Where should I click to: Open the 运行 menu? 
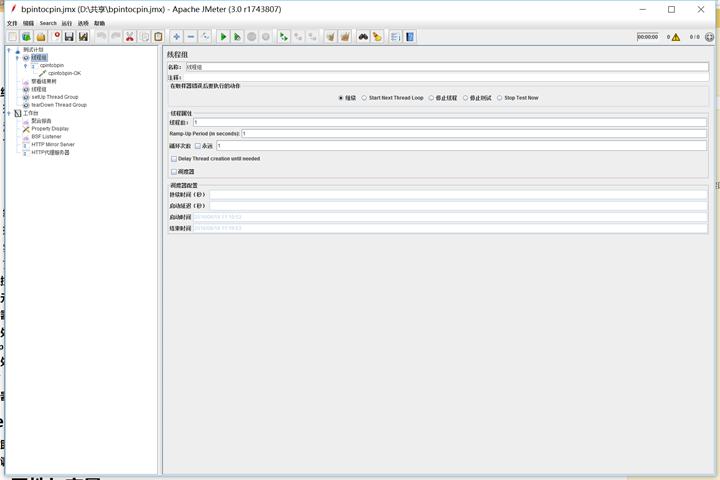67,23
